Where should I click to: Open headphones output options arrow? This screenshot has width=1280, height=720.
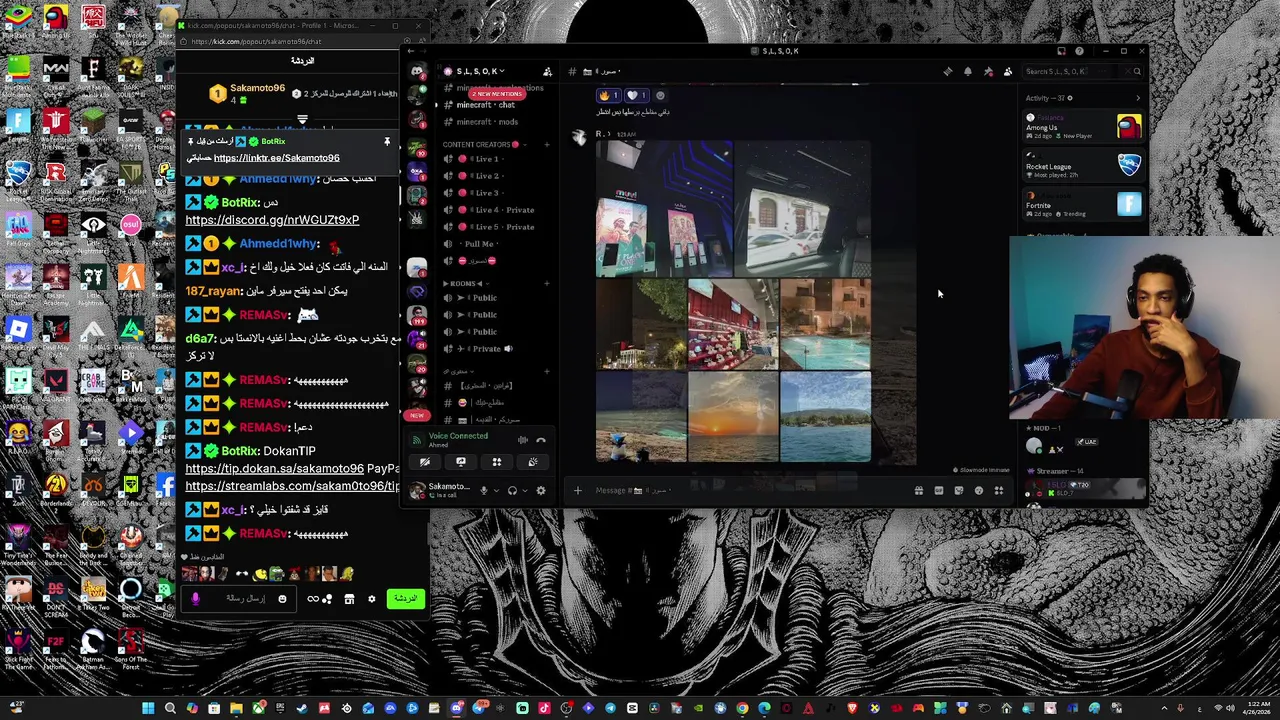click(524, 490)
